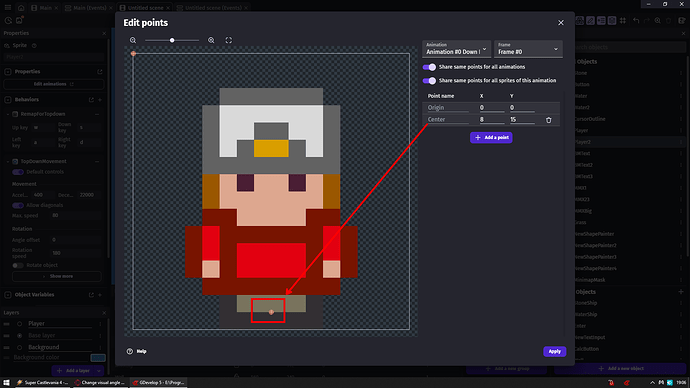Adjust the preview zoom slider handle

(x=172, y=40)
